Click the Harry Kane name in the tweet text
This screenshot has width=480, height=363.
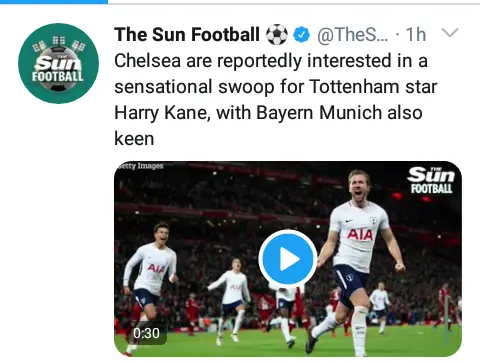coord(162,113)
